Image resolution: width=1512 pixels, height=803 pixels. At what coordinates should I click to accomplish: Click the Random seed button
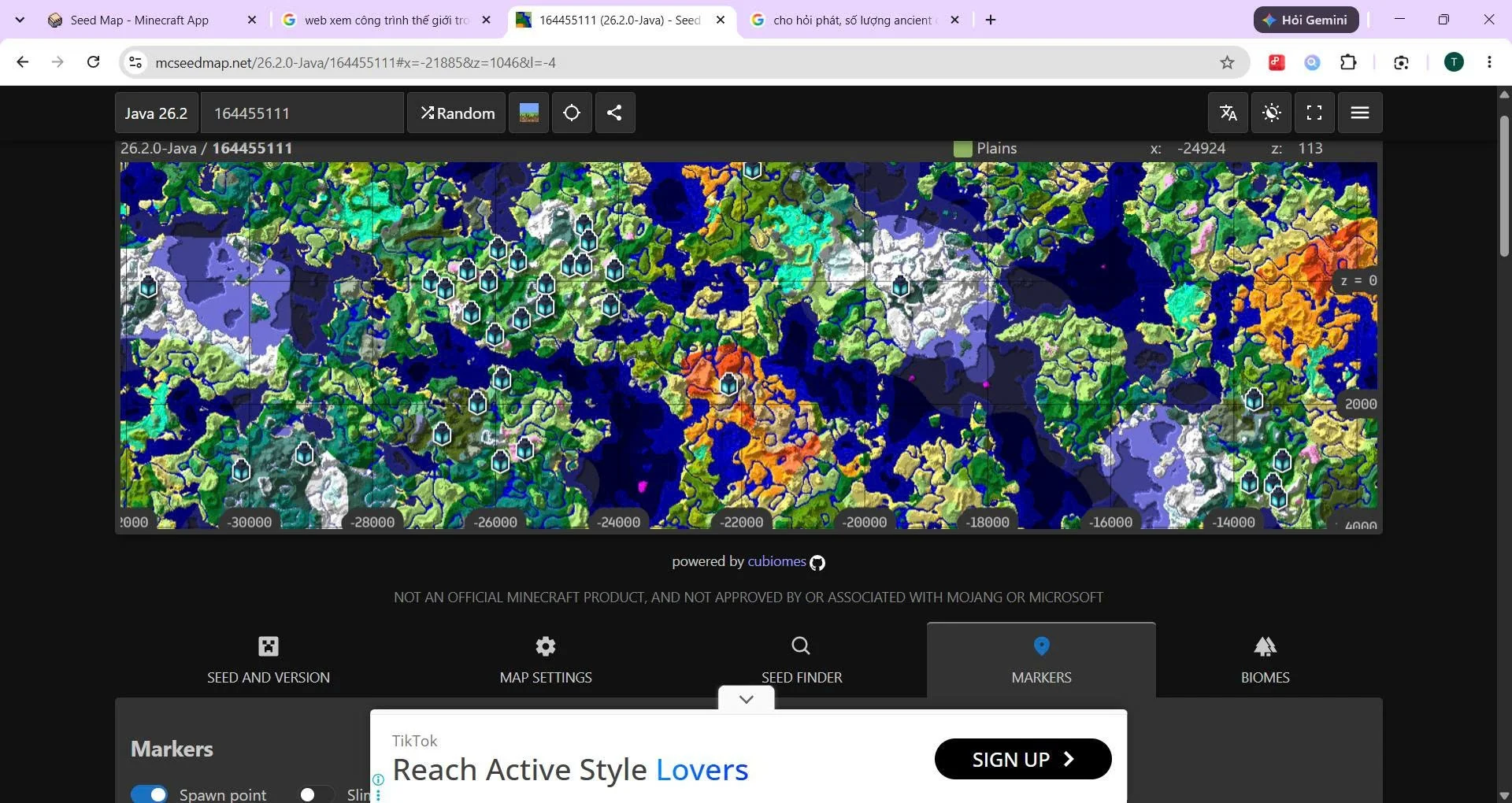(x=458, y=113)
